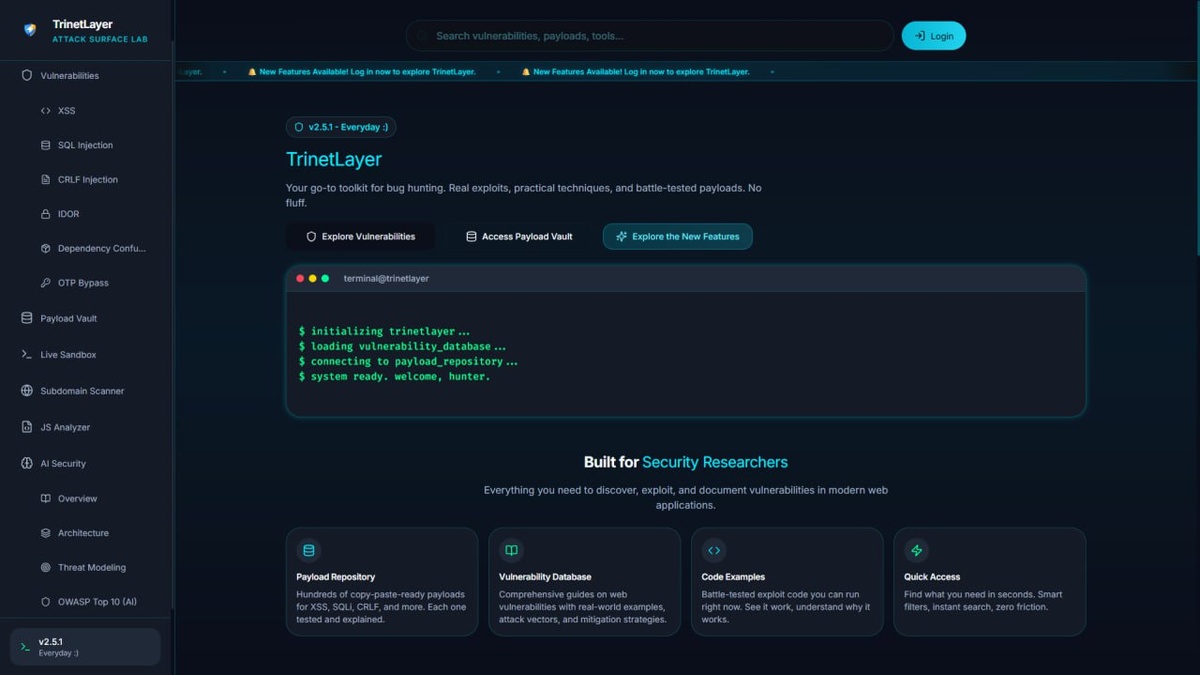Open the OTP Bypass key icon entry
This screenshot has height=675, width=1200.
[45, 283]
